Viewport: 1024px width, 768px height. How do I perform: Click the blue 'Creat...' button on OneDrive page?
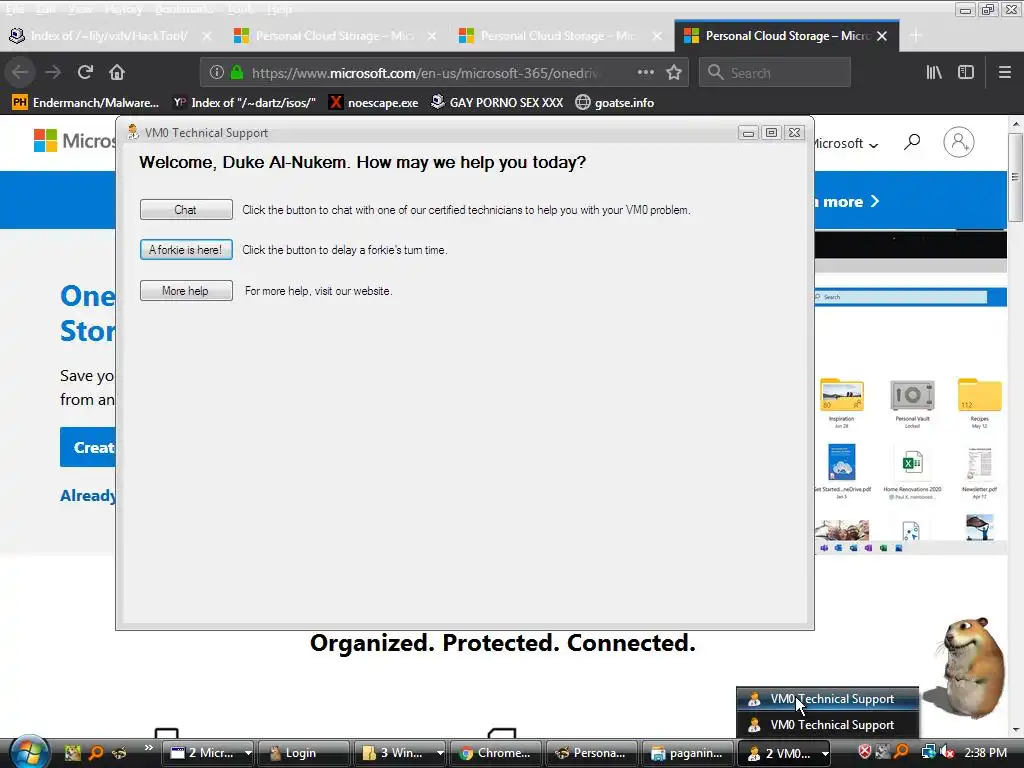88,447
